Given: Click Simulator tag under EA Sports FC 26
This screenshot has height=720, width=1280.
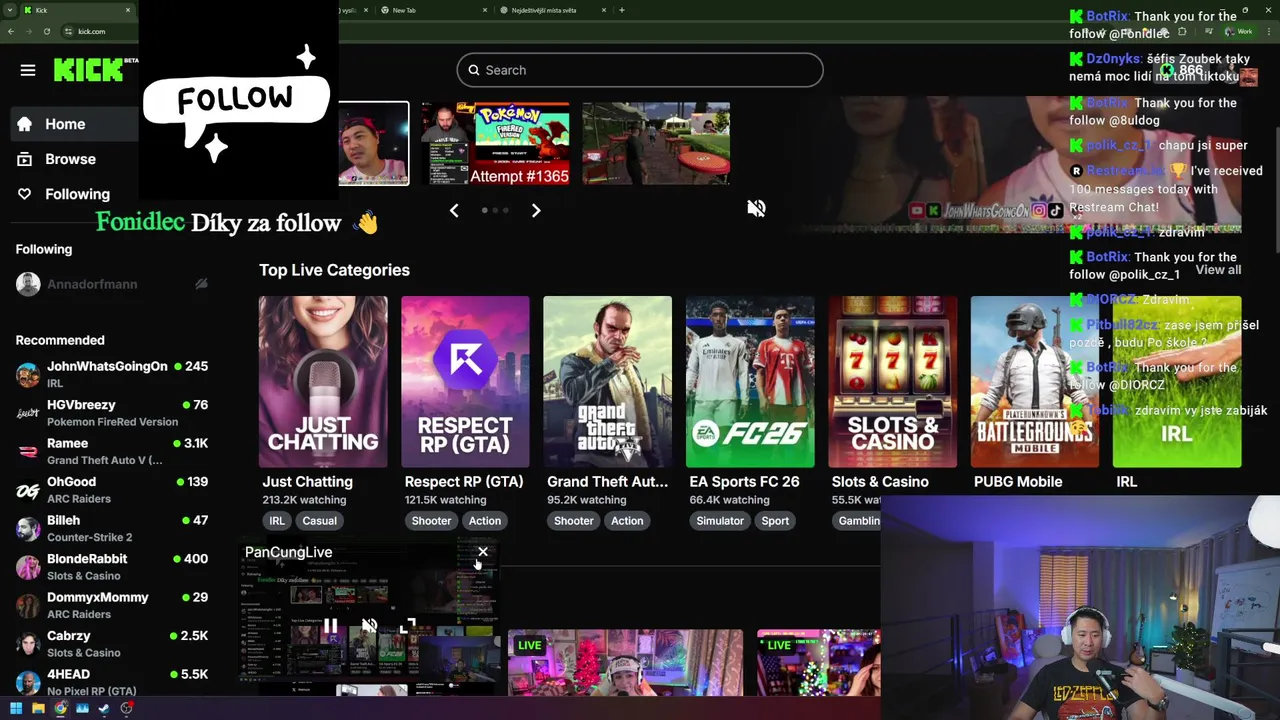Looking at the screenshot, I should pos(720,521).
